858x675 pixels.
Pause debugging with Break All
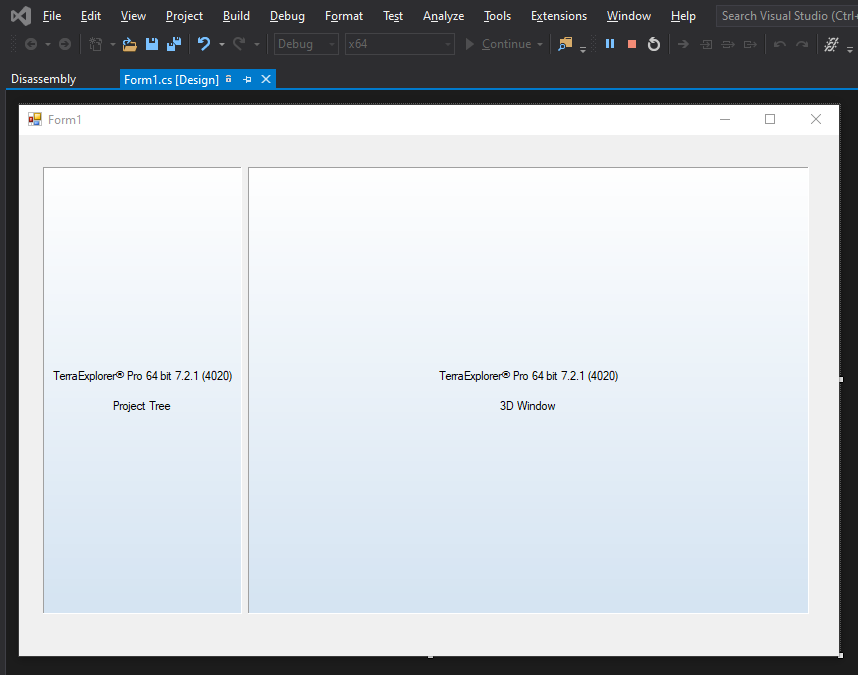(x=610, y=44)
